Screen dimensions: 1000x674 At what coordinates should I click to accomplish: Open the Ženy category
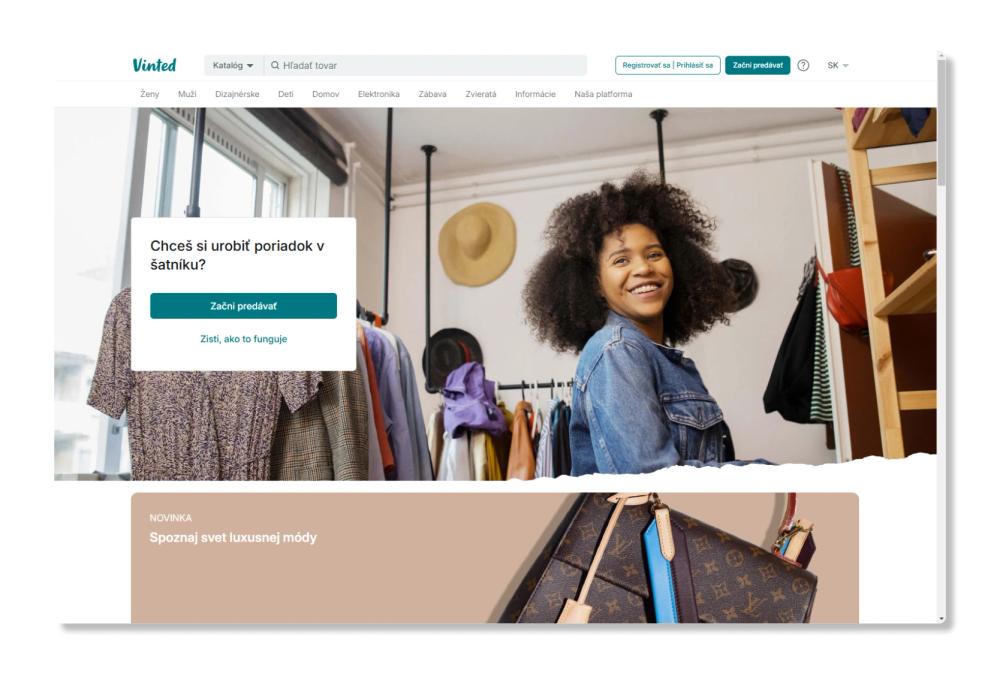click(x=149, y=94)
